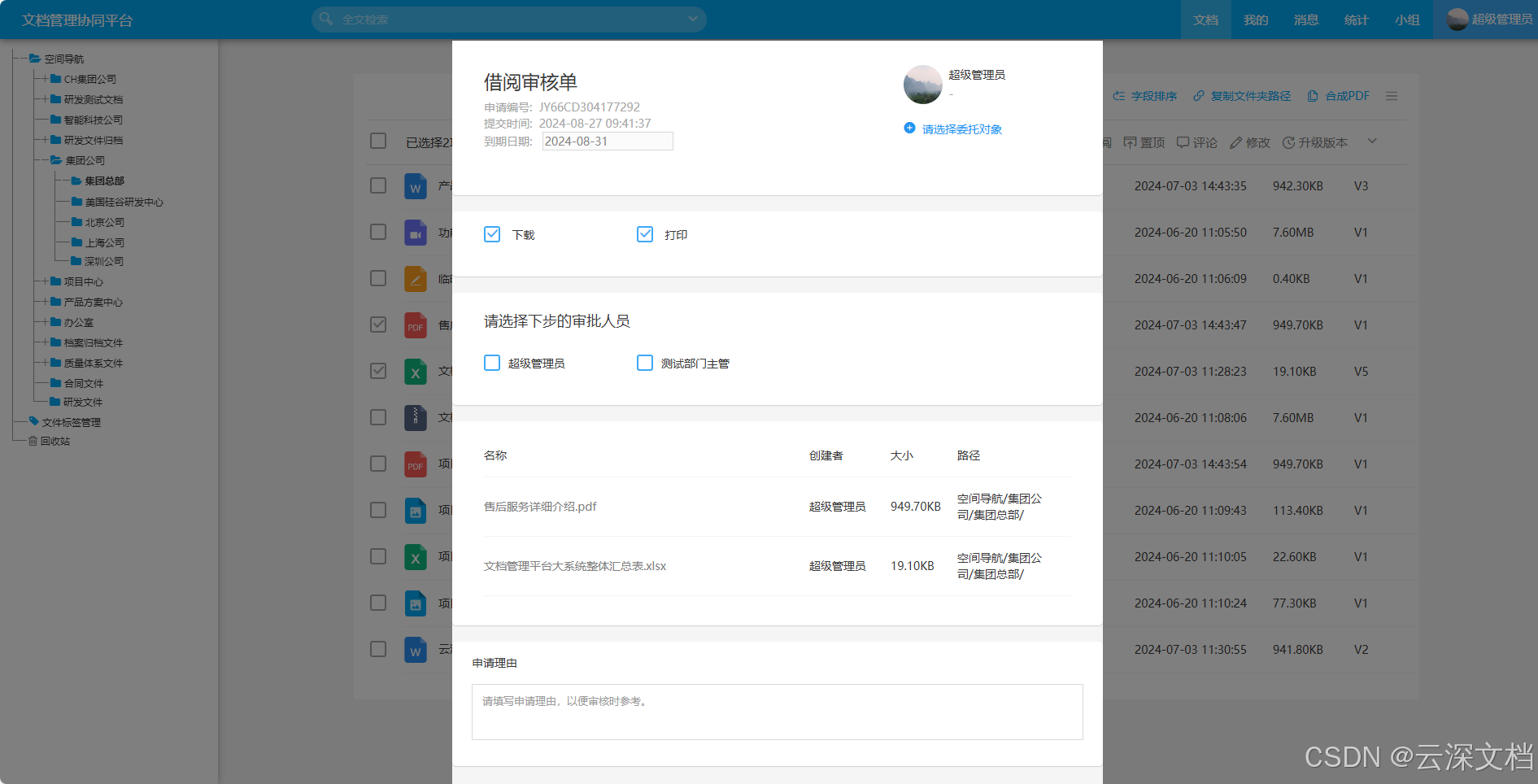Toggle the select-all checkbox in file list
Screen dimensions: 1538x784
click(x=378, y=141)
